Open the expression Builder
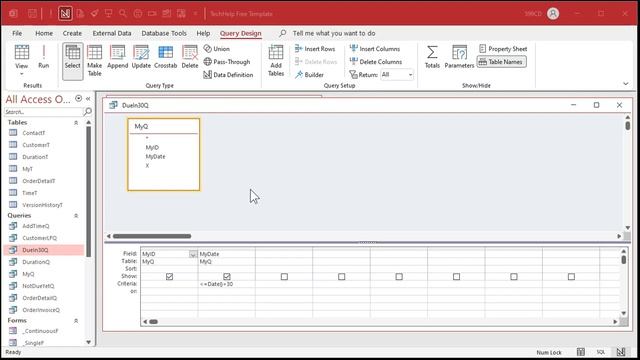This screenshot has height=360, width=640. pos(309,75)
